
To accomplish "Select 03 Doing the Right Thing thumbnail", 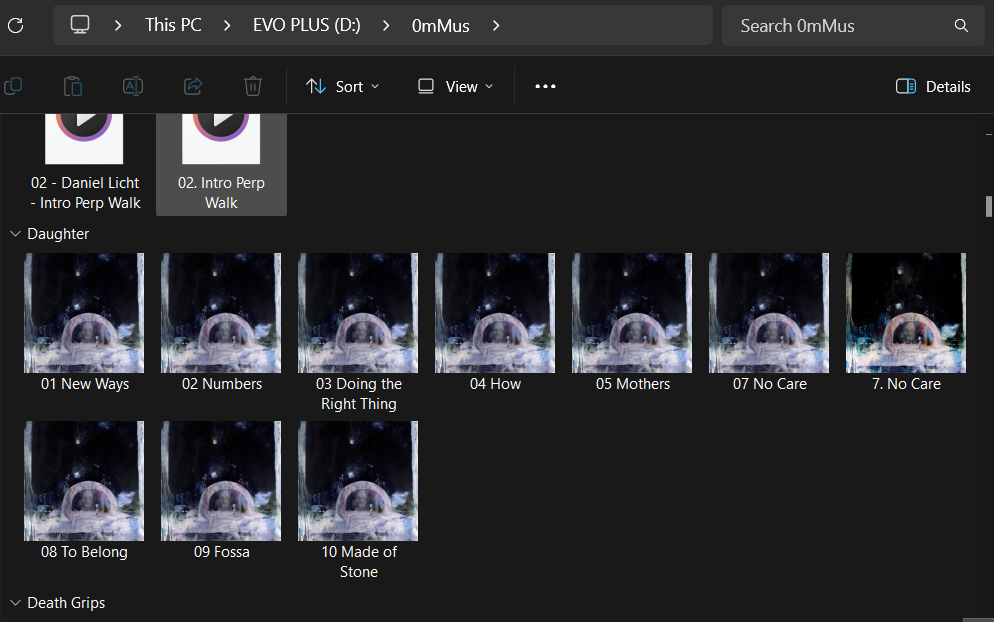I will click(x=358, y=313).
